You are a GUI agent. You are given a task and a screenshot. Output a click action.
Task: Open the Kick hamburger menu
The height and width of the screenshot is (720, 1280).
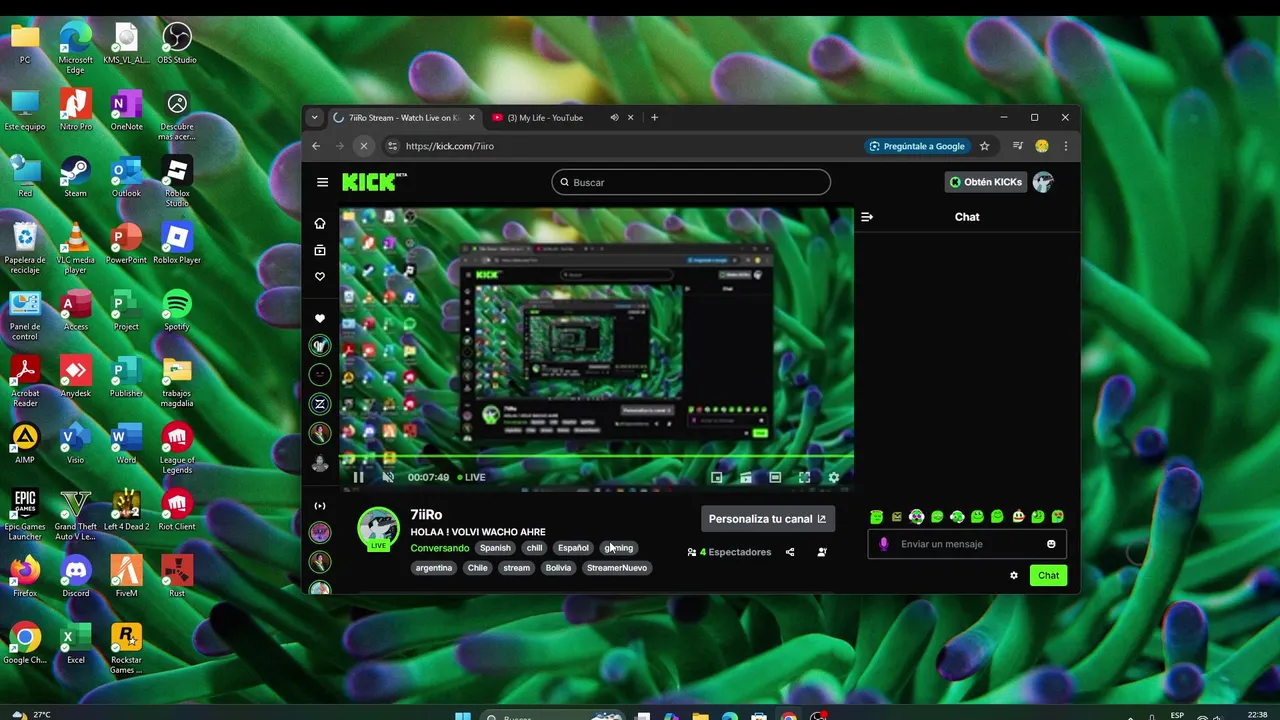pyautogui.click(x=322, y=182)
